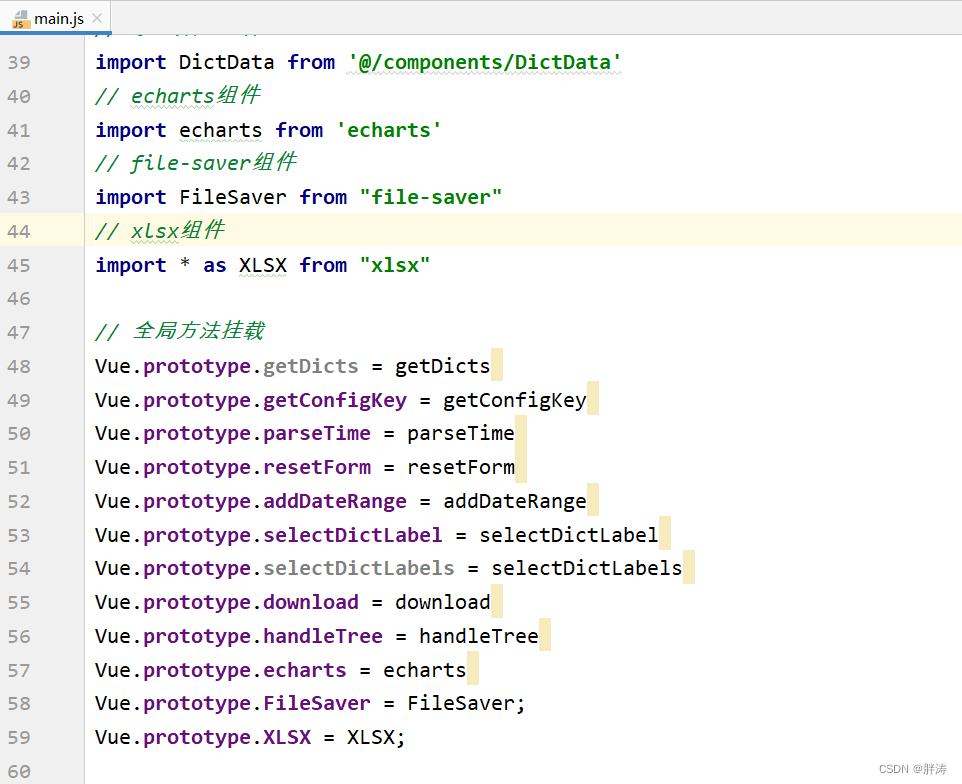Select the parseTime property on line 50
Viewport: 962px width, 784px height.
coord(317,432)
